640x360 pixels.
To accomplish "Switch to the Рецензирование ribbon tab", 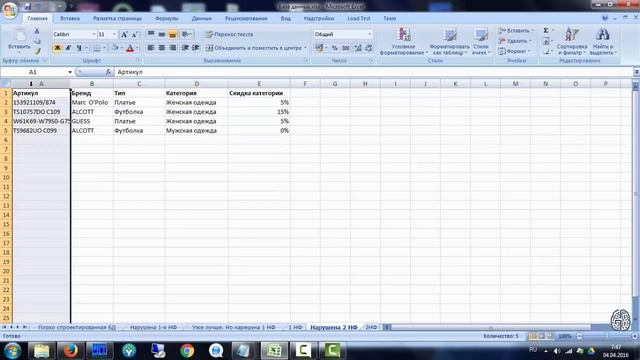I will (x=246, y=18).
